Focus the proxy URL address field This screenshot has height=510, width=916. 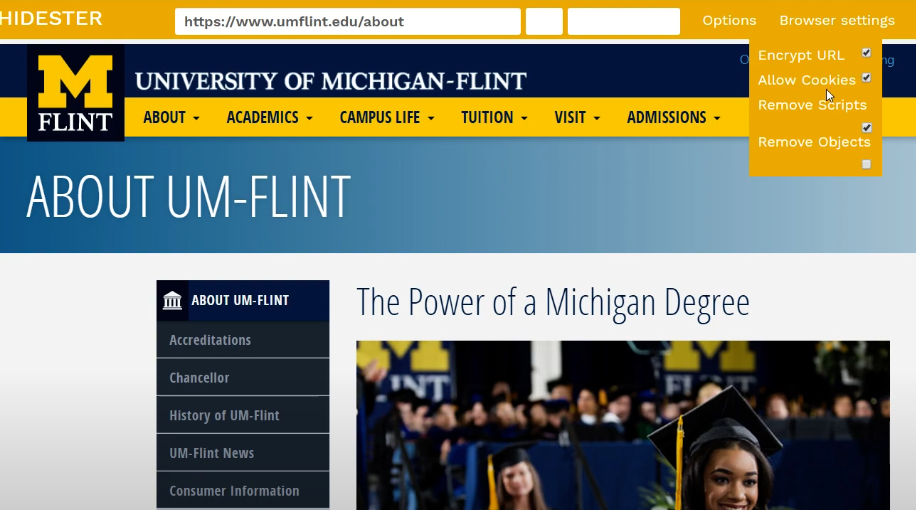click(348, 22)
